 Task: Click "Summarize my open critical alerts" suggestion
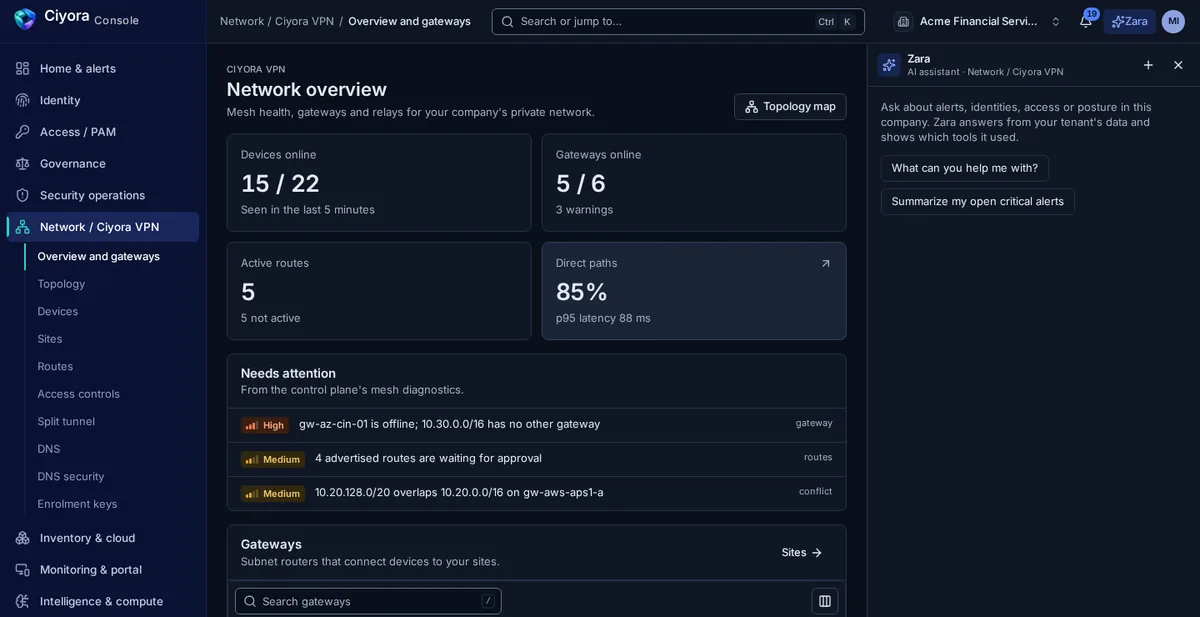[978, 202]
